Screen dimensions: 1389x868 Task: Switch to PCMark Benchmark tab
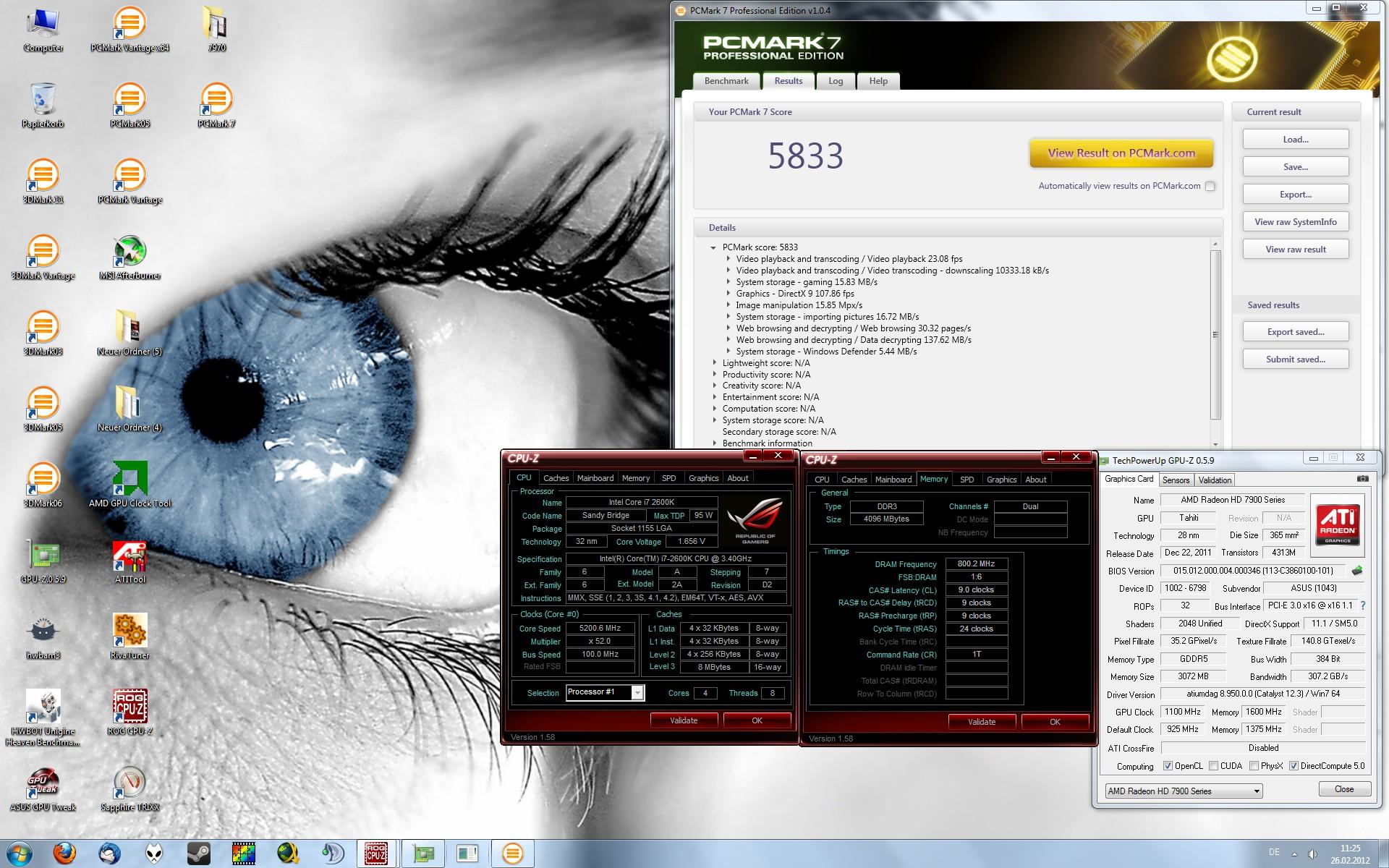click(x=726, y=81)
